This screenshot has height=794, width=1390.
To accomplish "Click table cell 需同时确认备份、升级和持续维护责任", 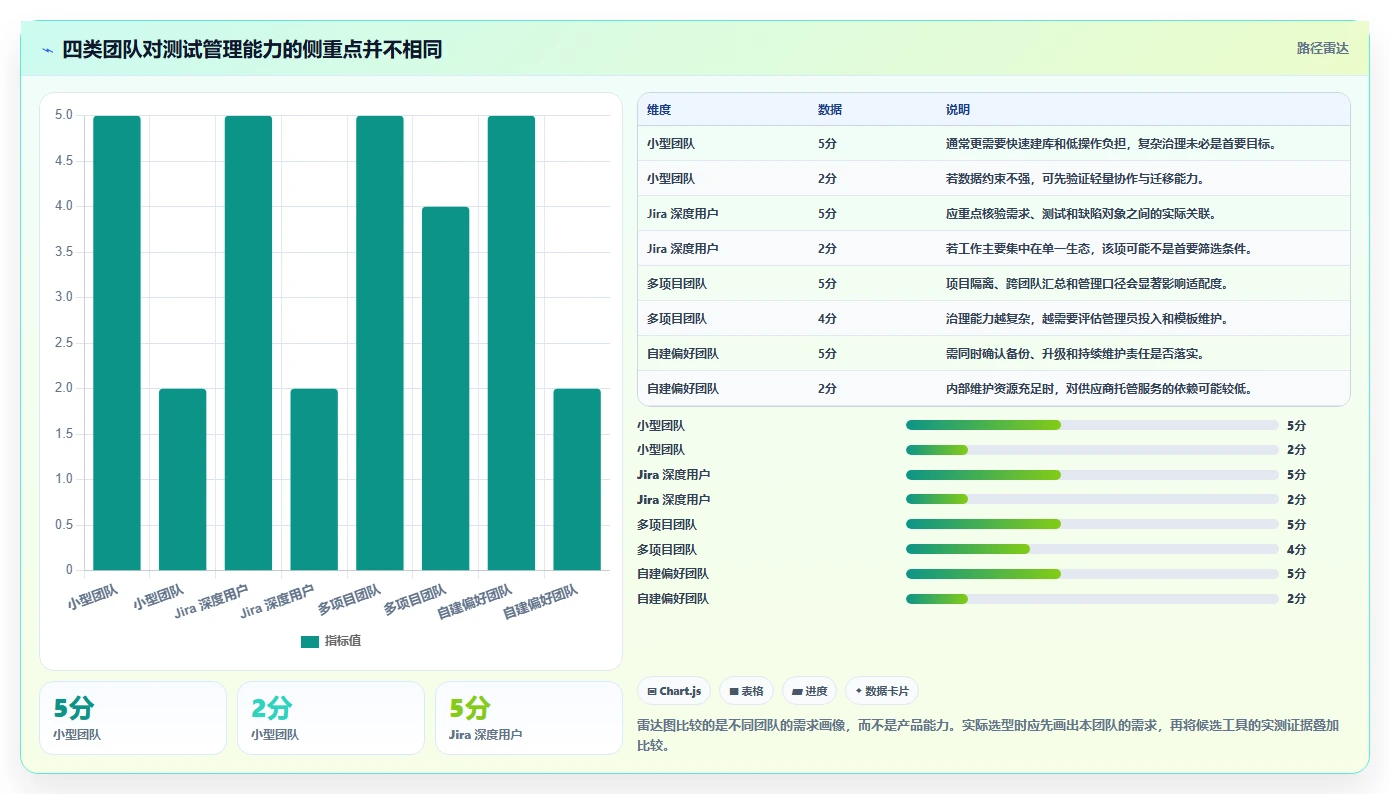I will coord(1075,354).
